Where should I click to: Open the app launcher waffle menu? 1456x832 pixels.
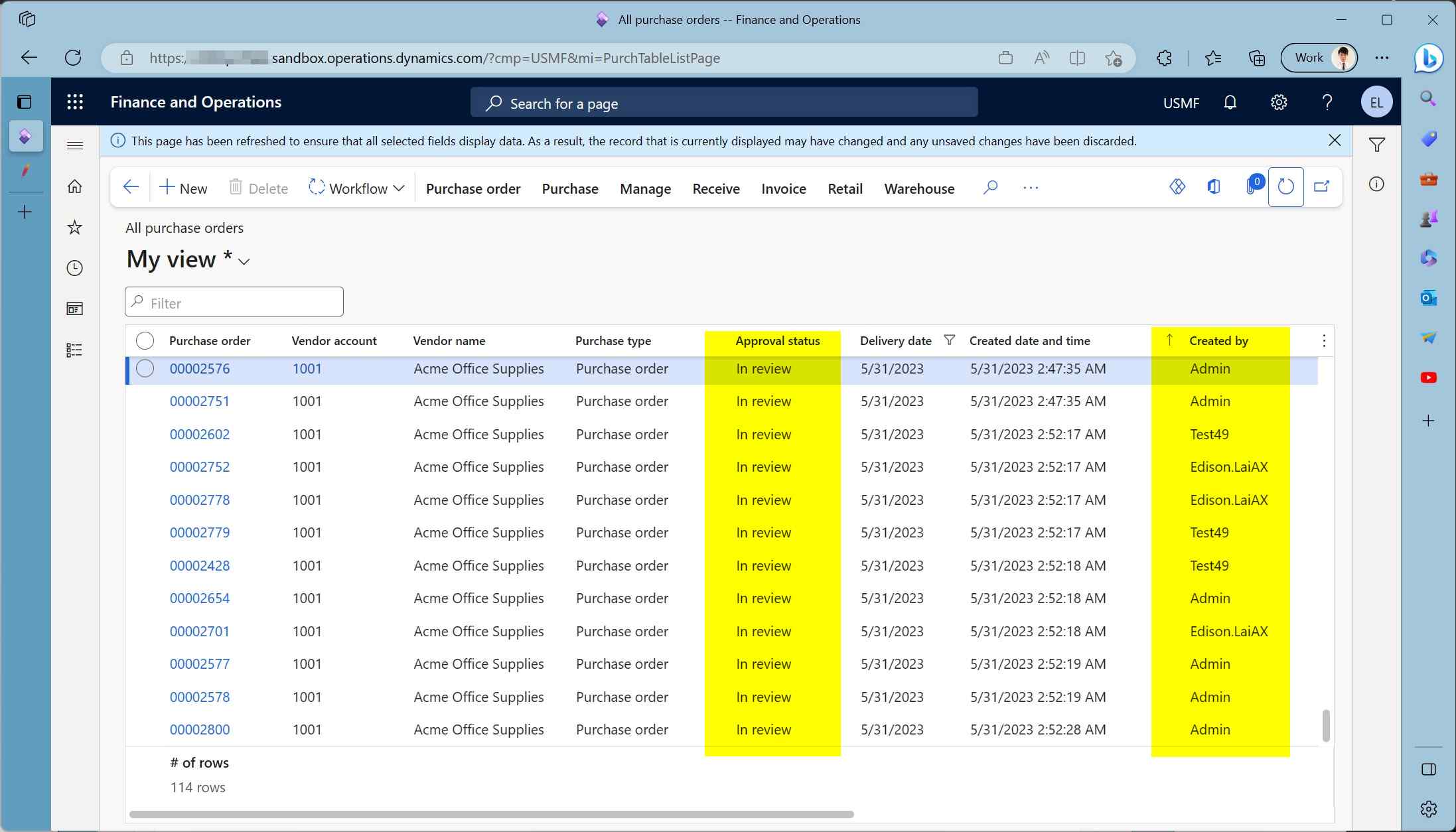tap(75, 102)
